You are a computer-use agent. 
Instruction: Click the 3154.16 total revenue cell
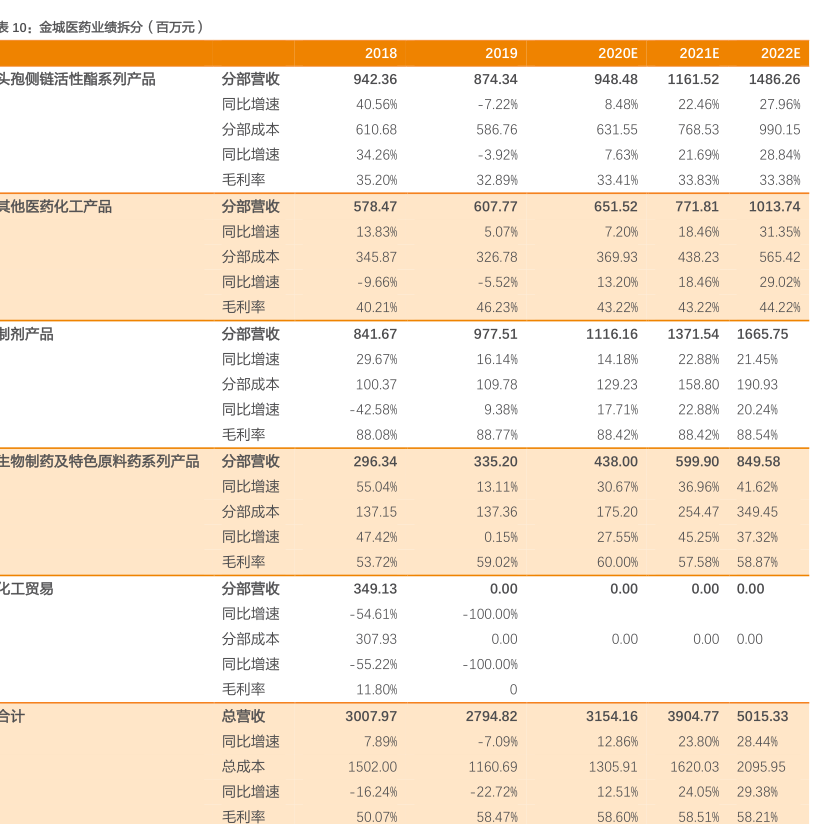[612, 716]
